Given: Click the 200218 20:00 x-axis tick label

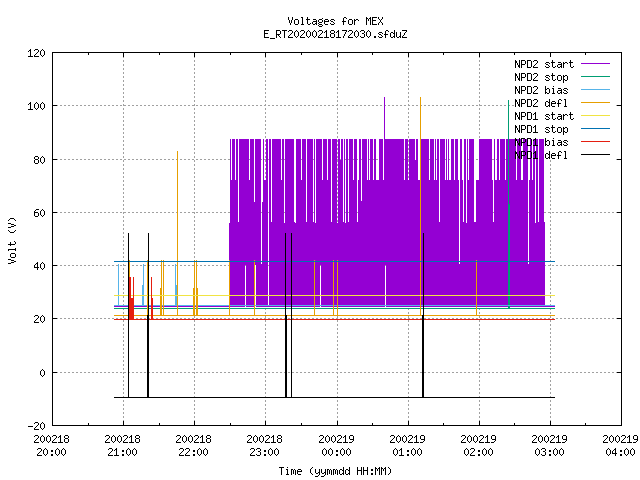Looking at the screenshot, I should (51, 446).
